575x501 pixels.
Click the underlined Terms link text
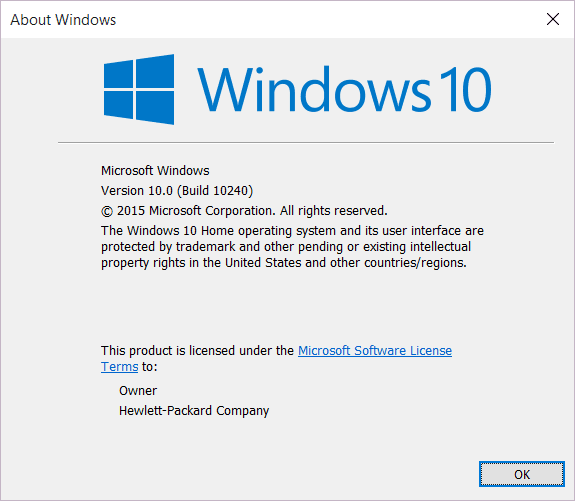[120, 367]
